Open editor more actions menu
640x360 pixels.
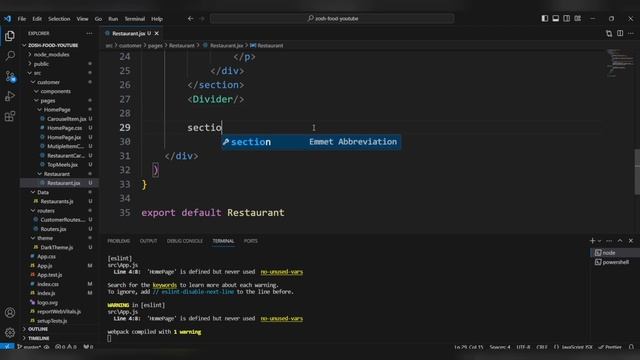coord(631,33)
